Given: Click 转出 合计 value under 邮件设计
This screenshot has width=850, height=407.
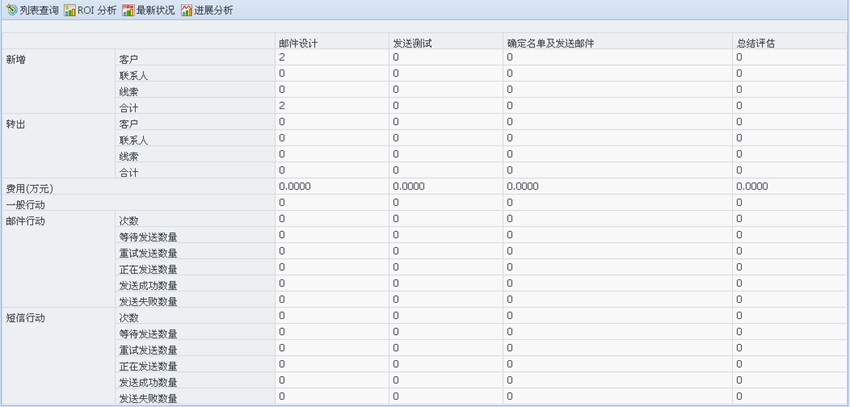Looking at the screenshot, I should [x=282, y=170].
